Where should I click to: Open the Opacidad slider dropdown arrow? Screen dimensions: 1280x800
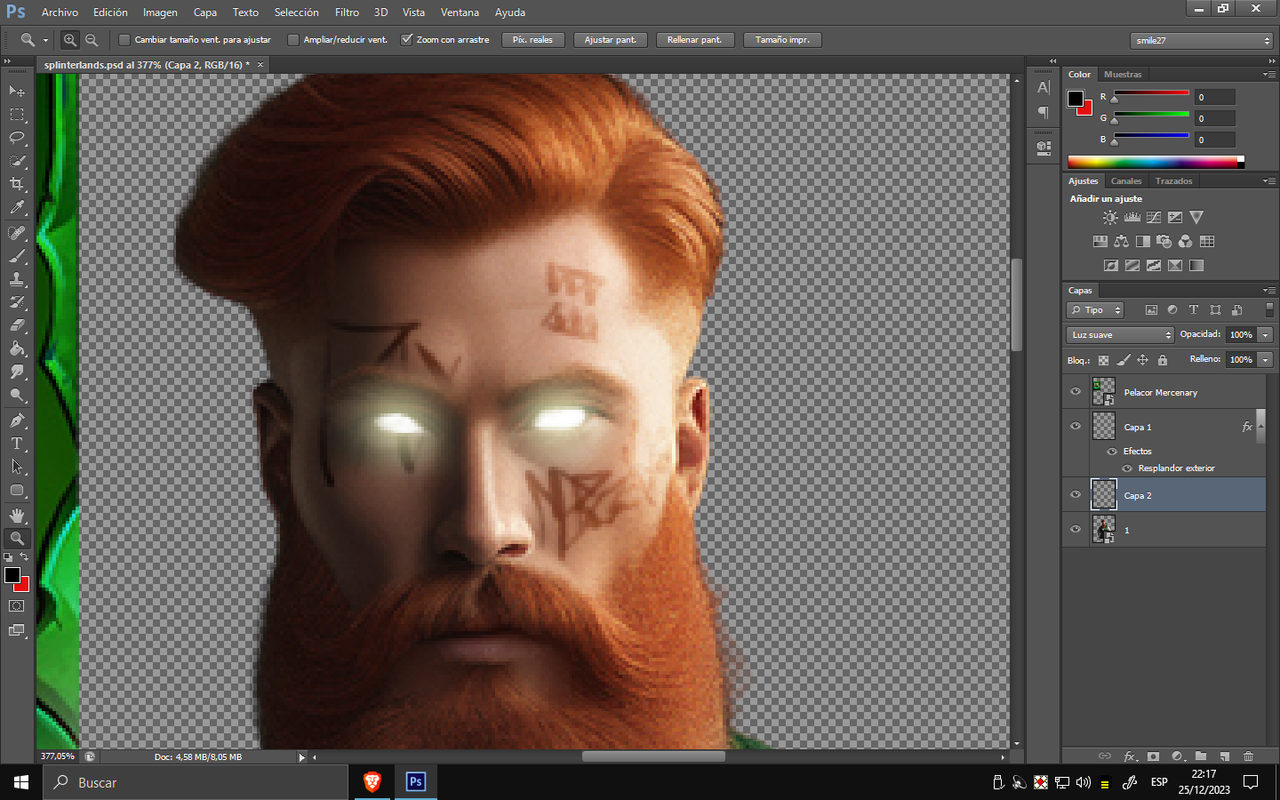click(1266, 335)
